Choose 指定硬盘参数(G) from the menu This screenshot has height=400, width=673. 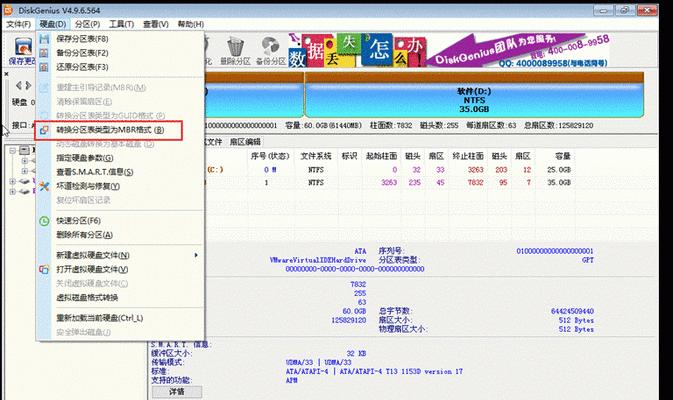click(x=85, y=158)
